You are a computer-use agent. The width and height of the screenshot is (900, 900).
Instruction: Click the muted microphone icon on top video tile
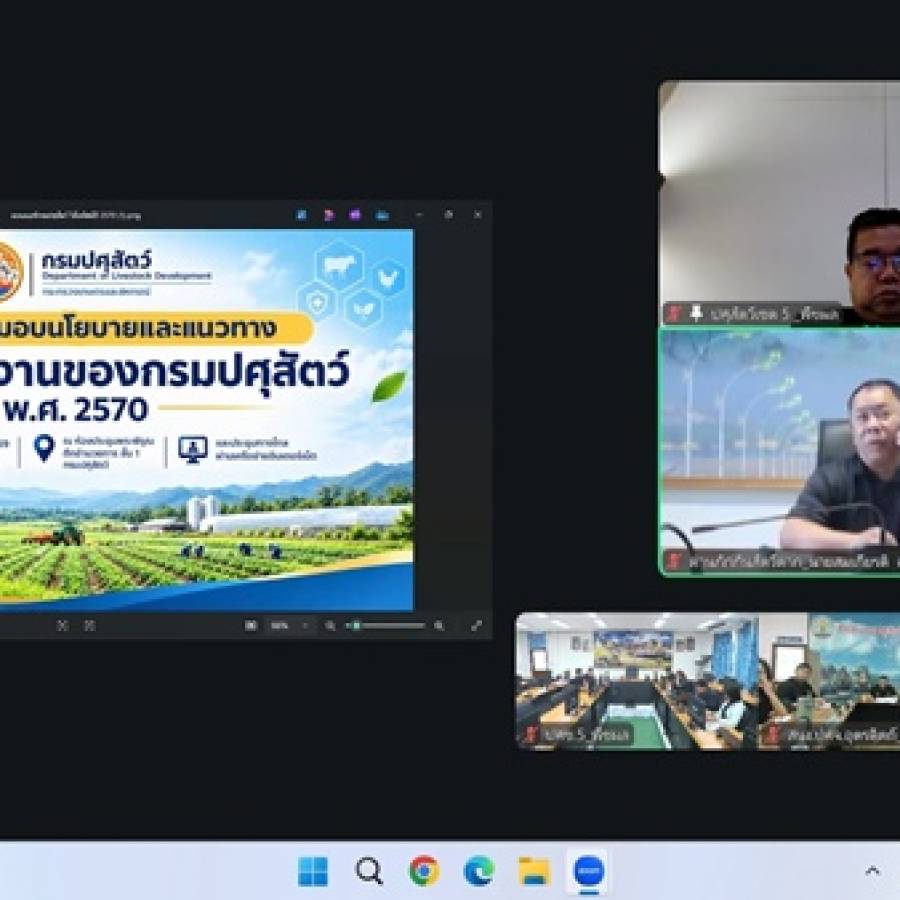tap(674, 313)
